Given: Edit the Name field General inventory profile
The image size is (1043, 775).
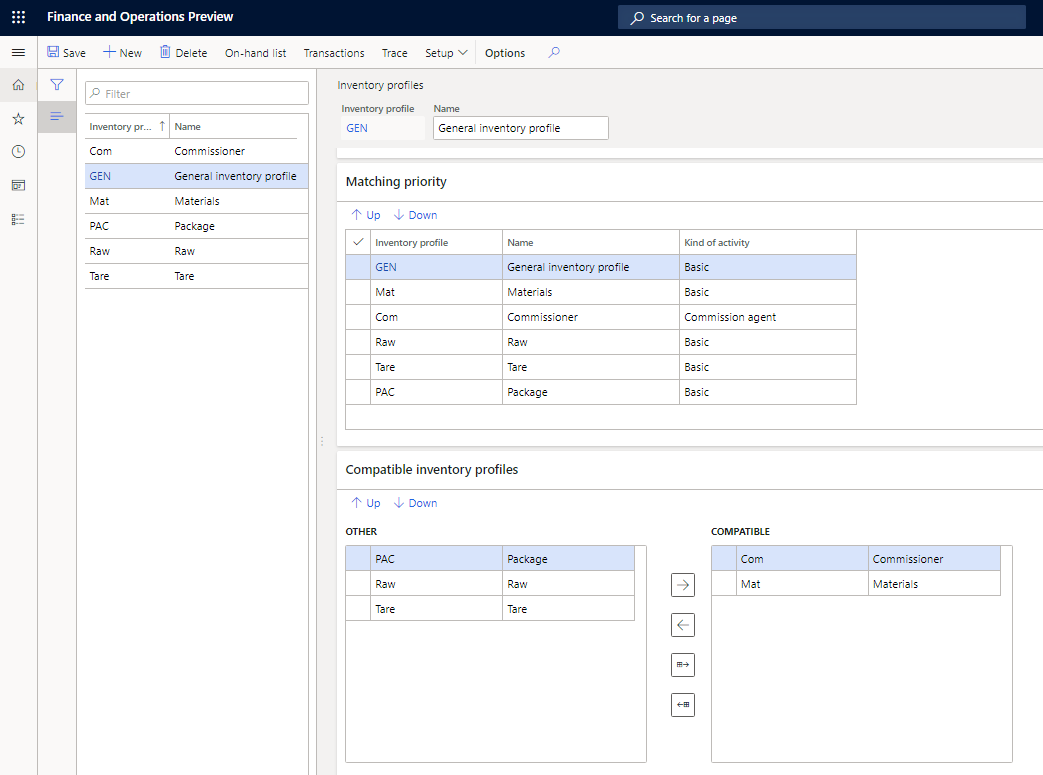Looking at the screenshot, I should (x=521, y=128).
